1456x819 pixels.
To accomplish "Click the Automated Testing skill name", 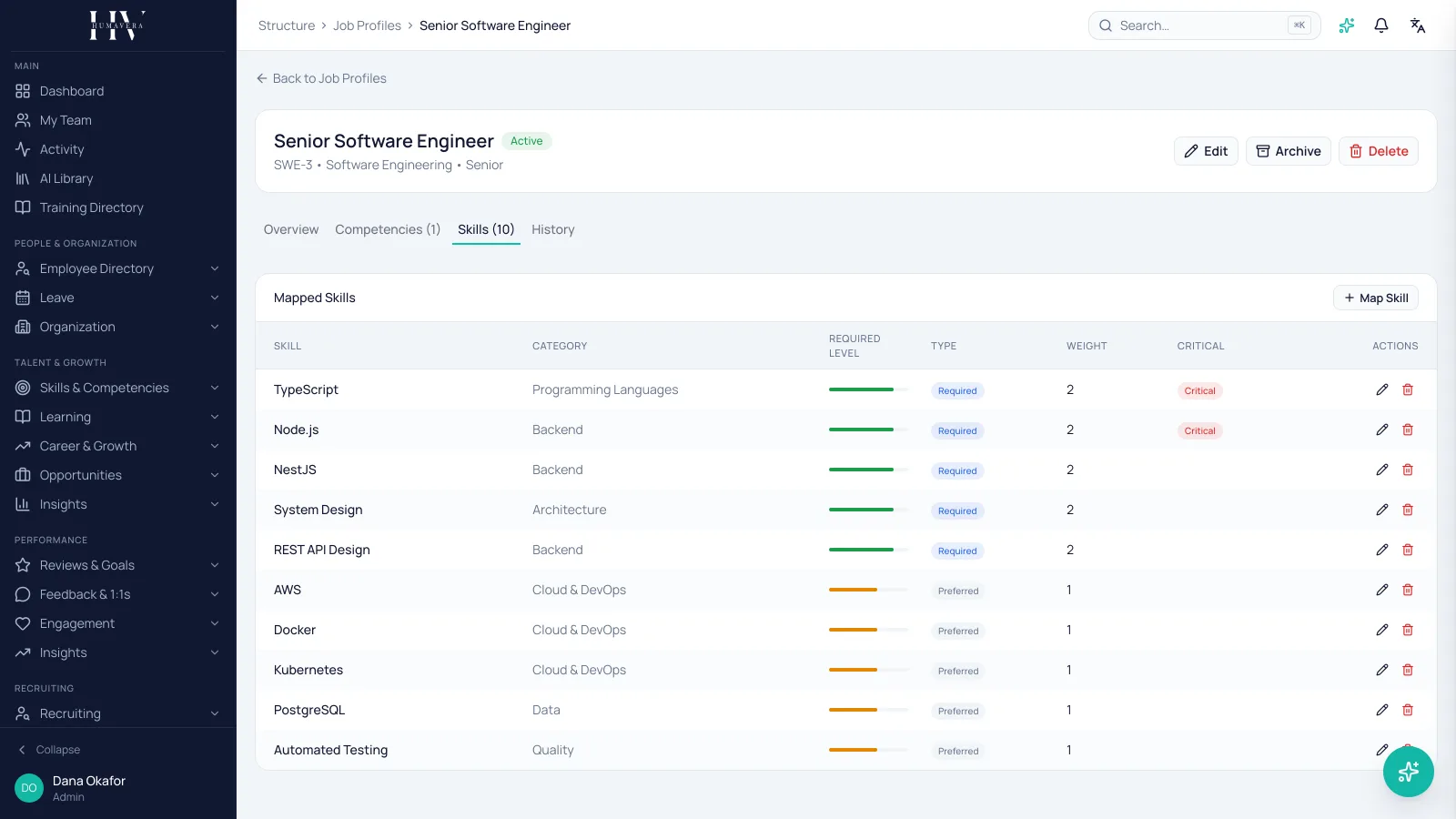I will tap(330, 750).
